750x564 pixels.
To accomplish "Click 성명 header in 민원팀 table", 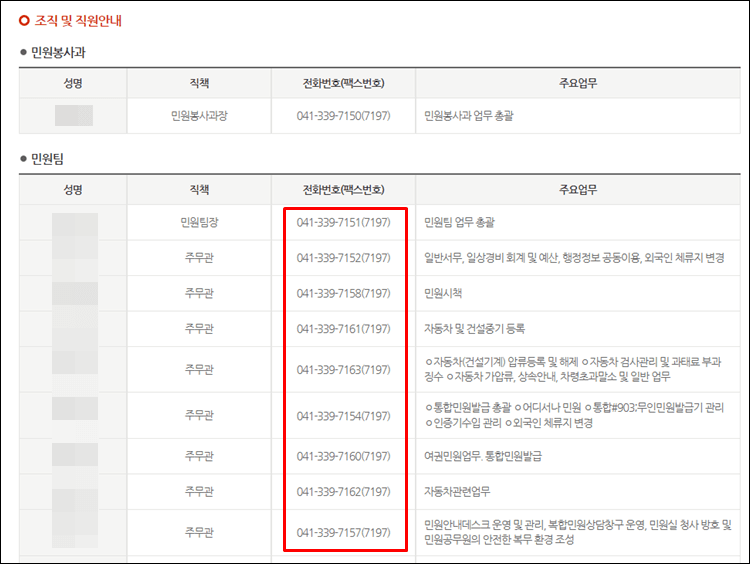I will pyautogui.click(x=73, y=190).
